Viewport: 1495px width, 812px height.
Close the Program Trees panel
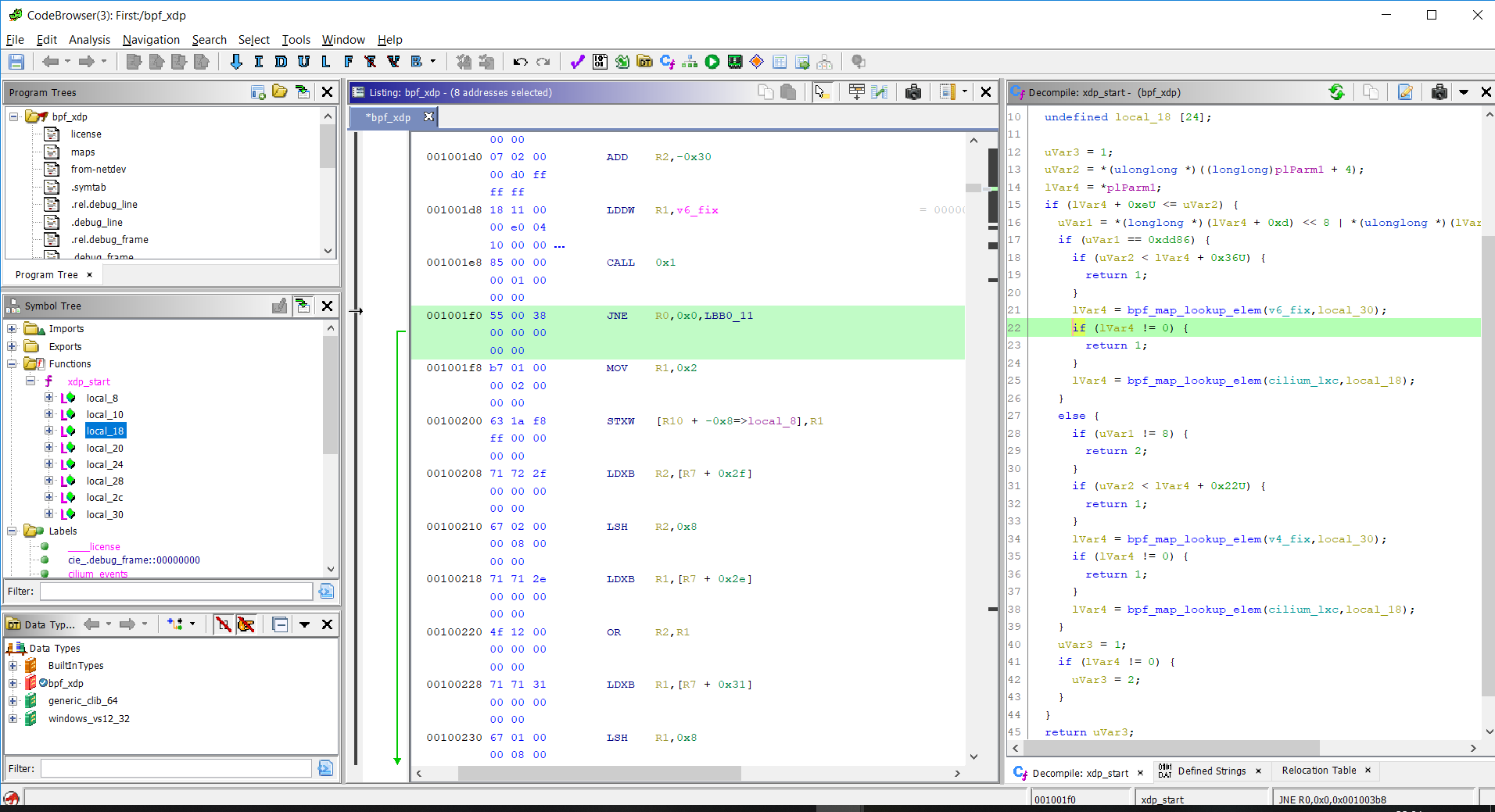328,92
